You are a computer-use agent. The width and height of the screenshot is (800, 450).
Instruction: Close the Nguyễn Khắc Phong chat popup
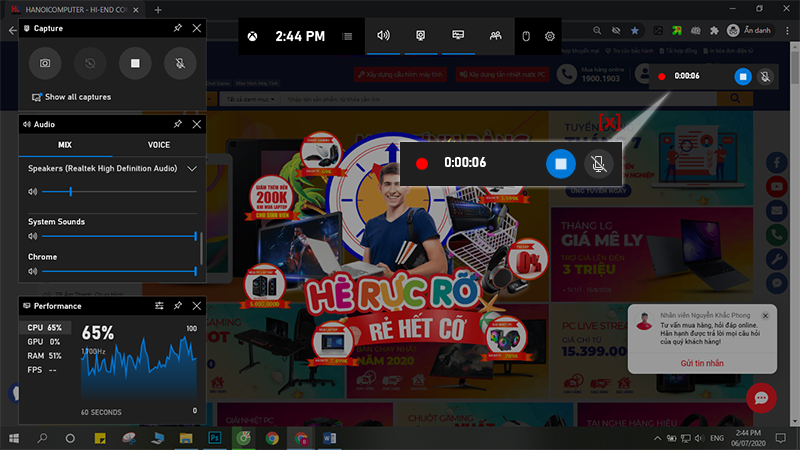click(x=765, y=316)
